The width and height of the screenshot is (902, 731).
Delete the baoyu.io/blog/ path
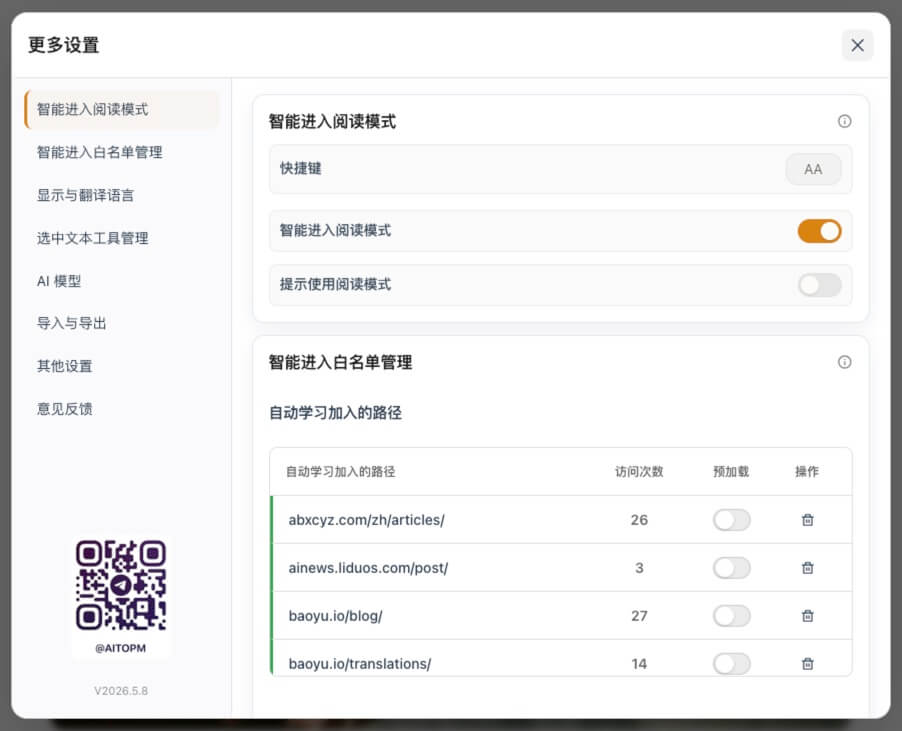(808, 616)
